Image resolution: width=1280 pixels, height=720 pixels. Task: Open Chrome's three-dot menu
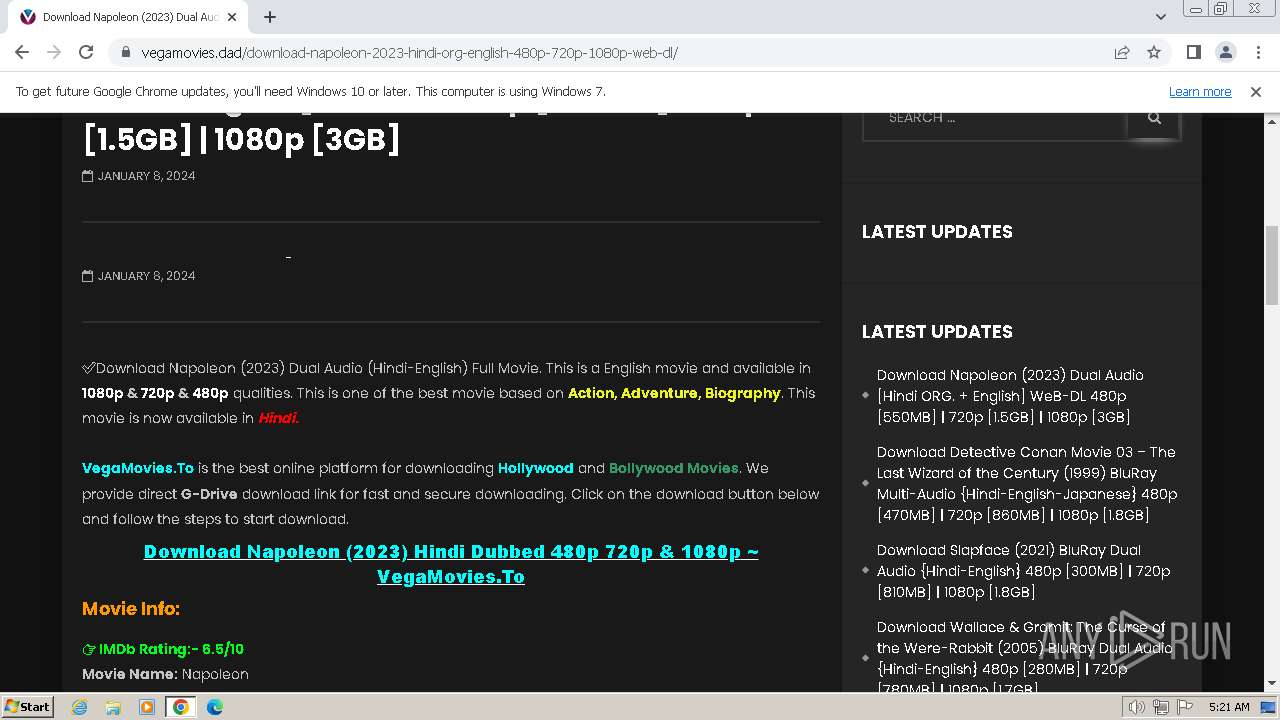(x=1257, y=52)
